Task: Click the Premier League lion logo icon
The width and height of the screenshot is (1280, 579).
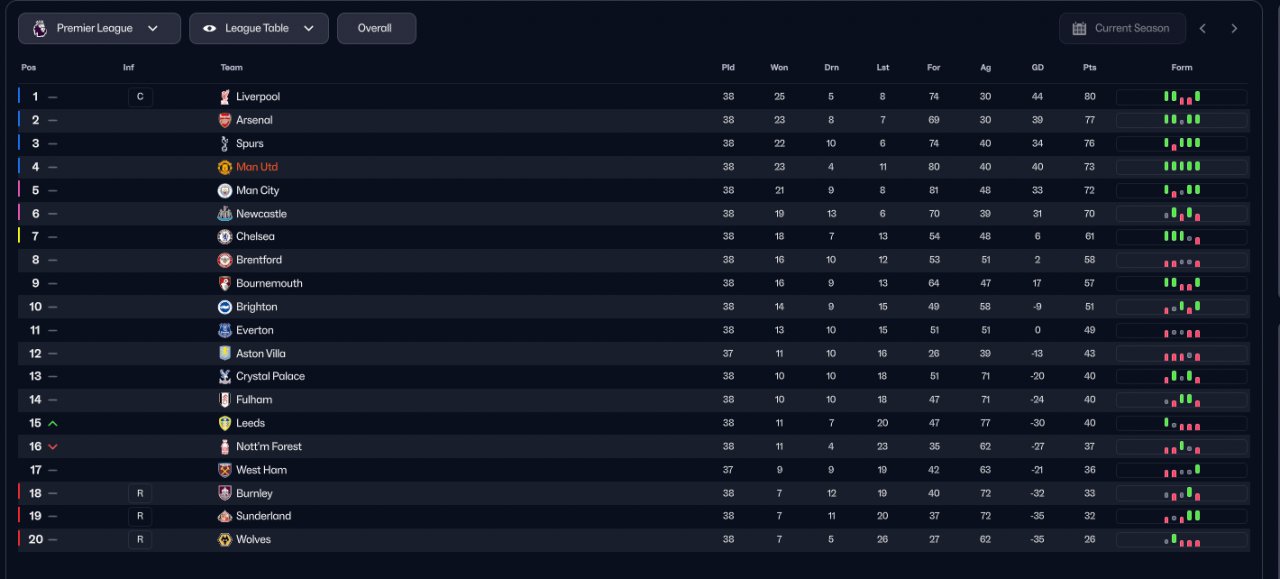Action: point(39,28)
